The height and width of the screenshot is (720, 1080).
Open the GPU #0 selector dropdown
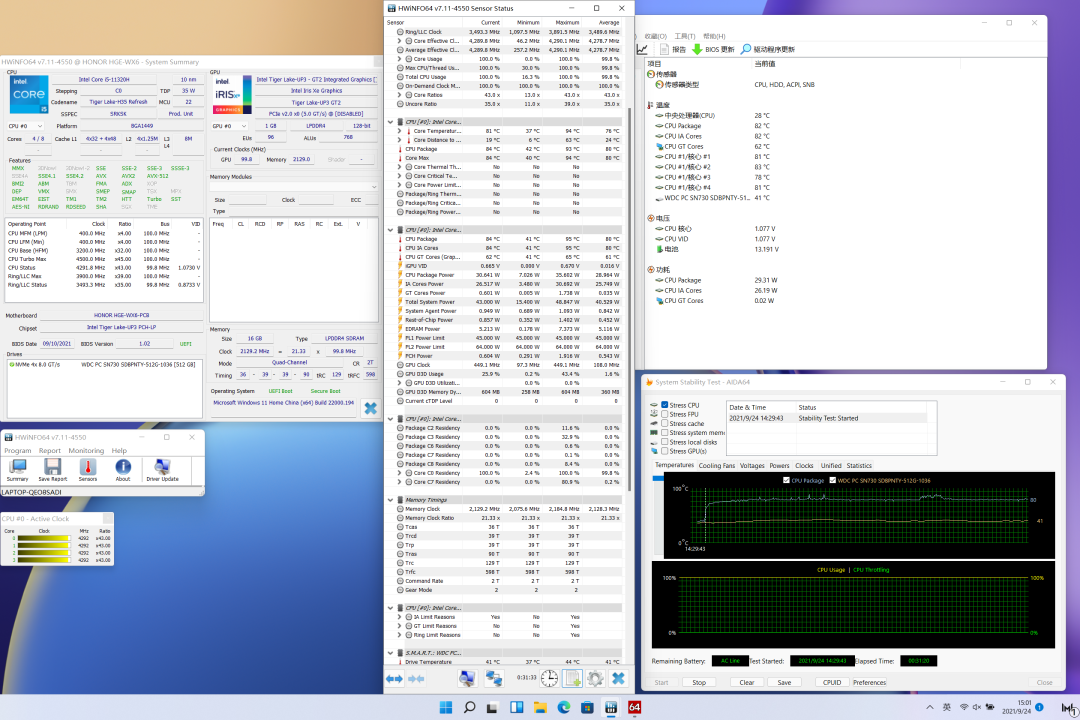(x=232, y=126)
